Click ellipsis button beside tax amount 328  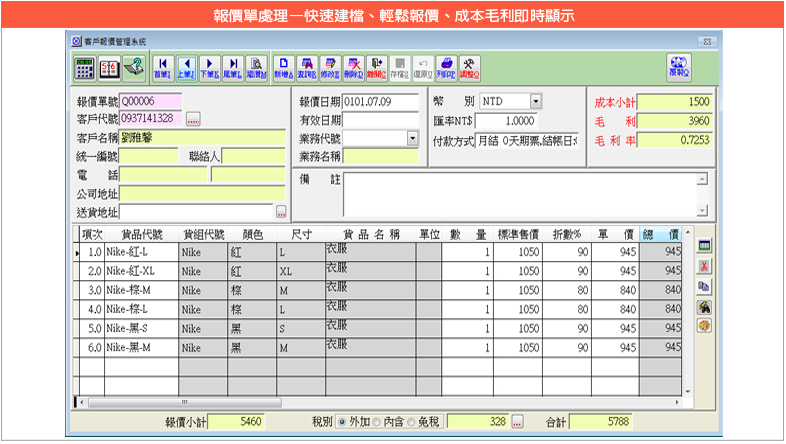click(518, 422)
